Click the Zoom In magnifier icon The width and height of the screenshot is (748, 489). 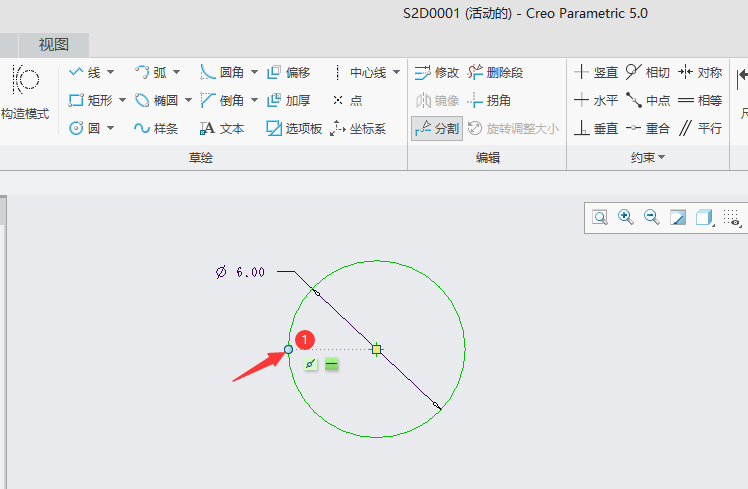click(x=625, y=218)
